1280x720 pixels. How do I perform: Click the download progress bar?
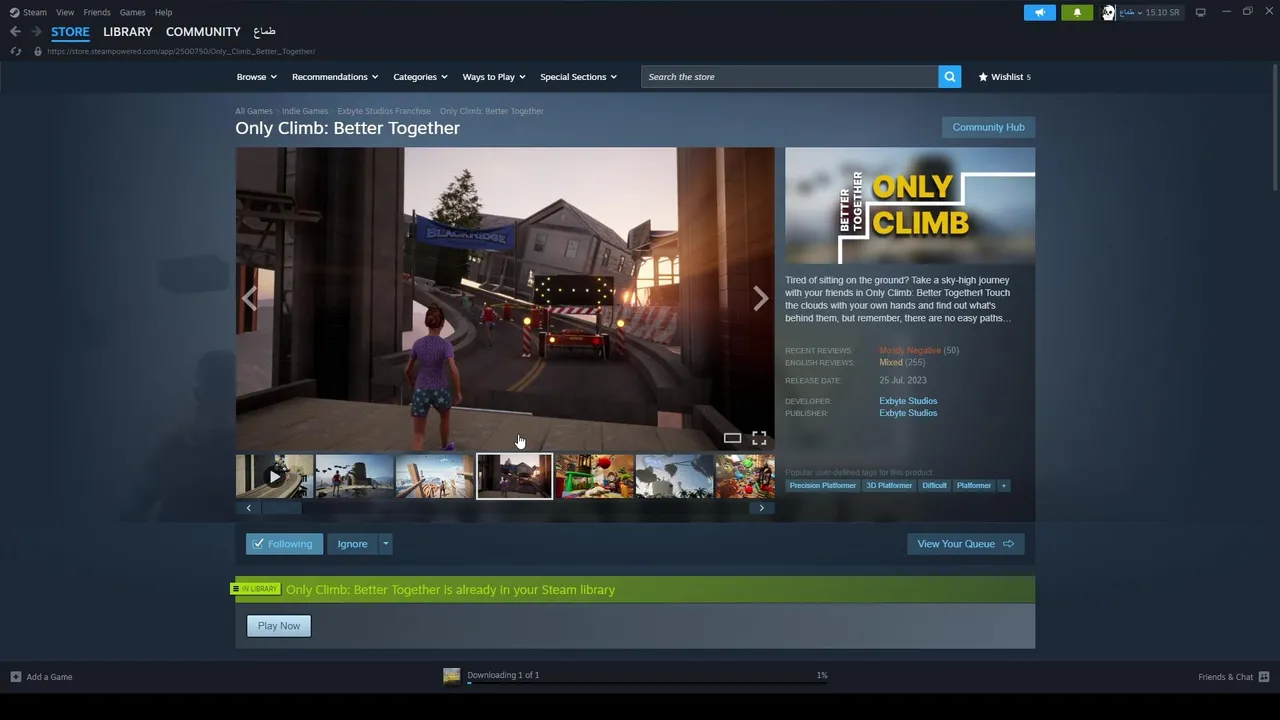pos(647,684)
